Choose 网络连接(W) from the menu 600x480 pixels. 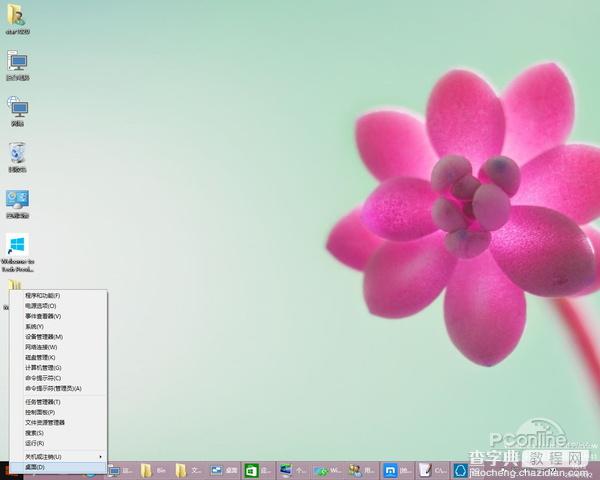pyautogui.click(x=58, y=347)
